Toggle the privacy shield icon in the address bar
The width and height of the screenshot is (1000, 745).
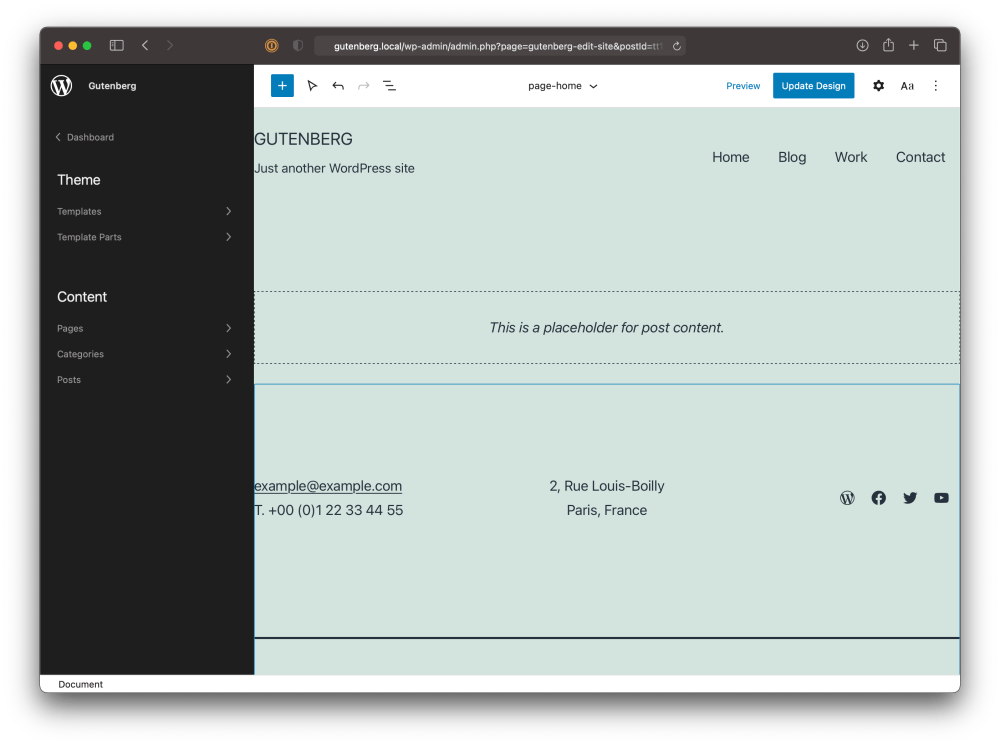pyautogui.click(x=297, y=45)
